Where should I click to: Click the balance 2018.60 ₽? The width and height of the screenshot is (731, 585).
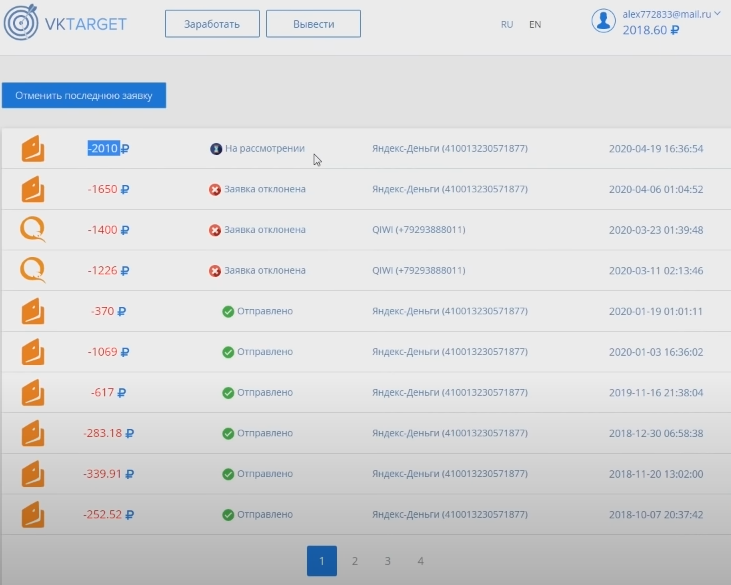(651, 30)
